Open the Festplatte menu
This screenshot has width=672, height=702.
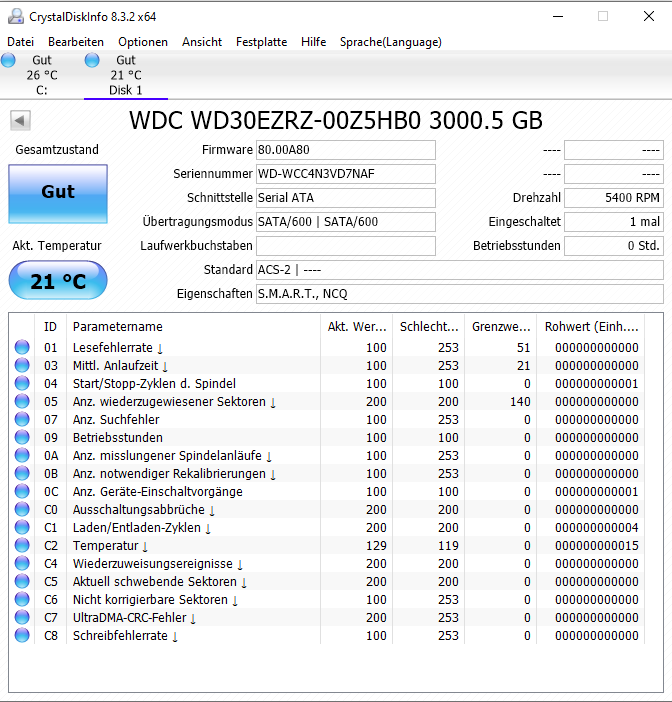click(261, 42)
